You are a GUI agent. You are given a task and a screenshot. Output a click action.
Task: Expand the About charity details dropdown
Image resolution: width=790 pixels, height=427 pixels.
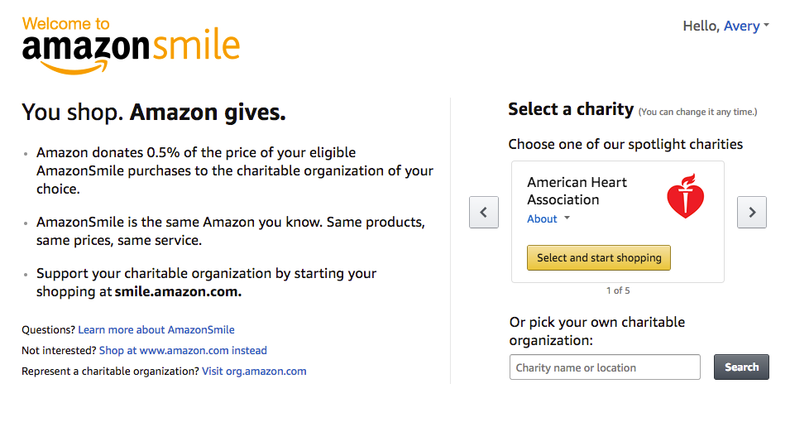point(548,219)
